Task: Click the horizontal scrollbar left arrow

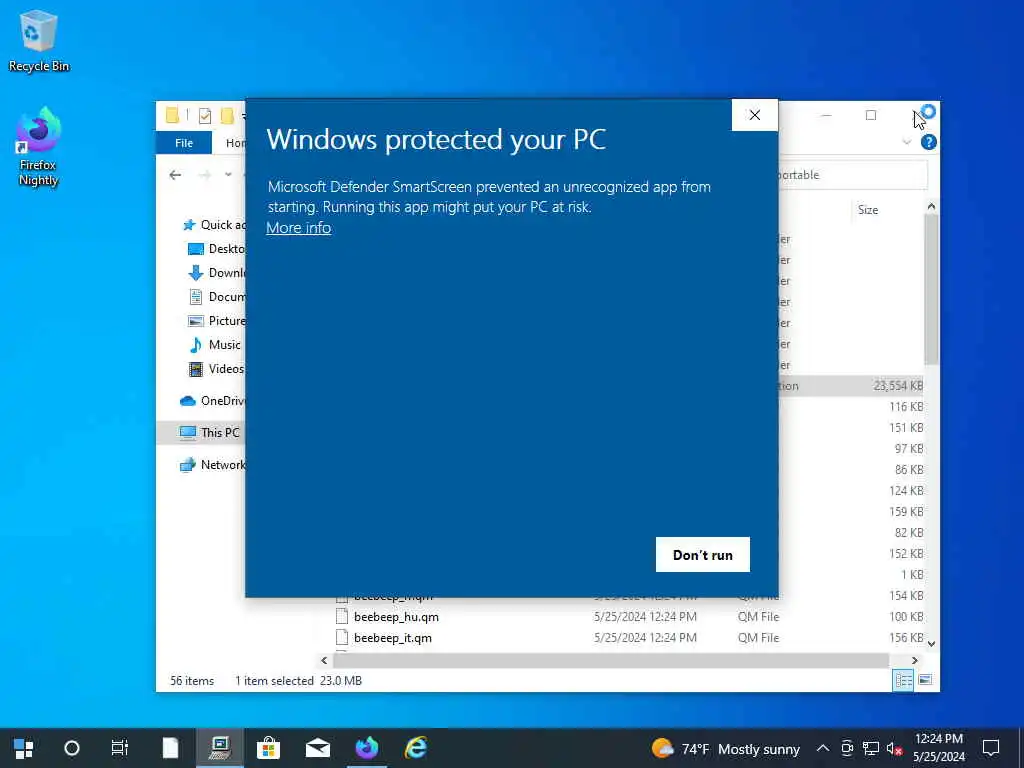Action: click(325, 660)
